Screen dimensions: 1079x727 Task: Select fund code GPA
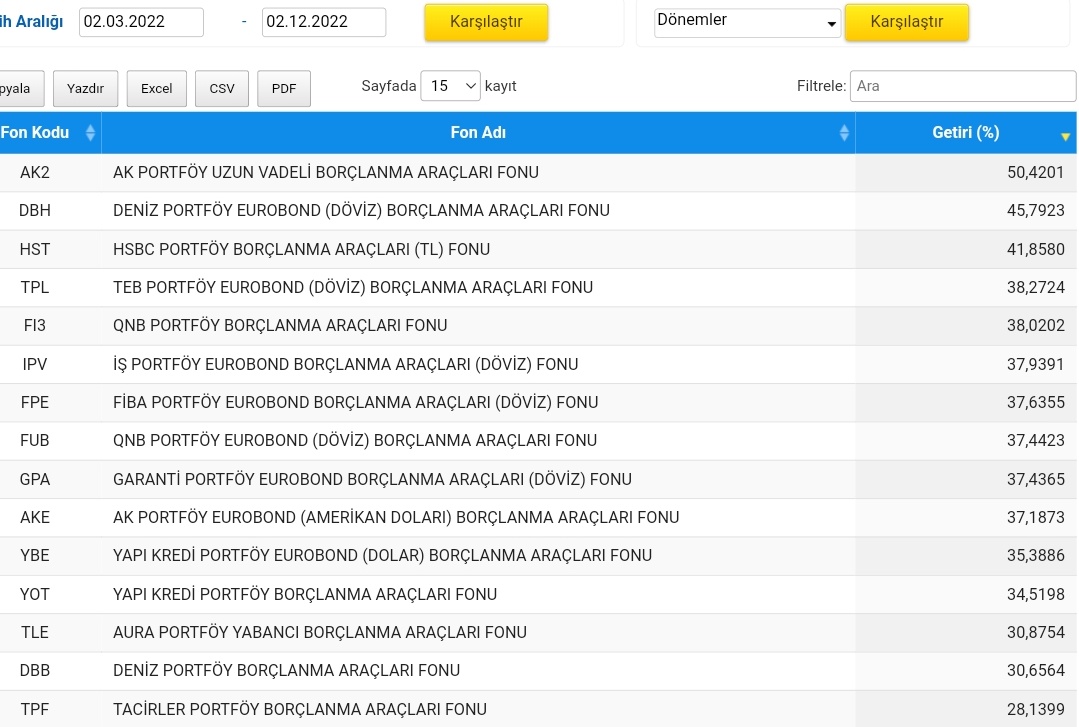[x=34, y=479]
